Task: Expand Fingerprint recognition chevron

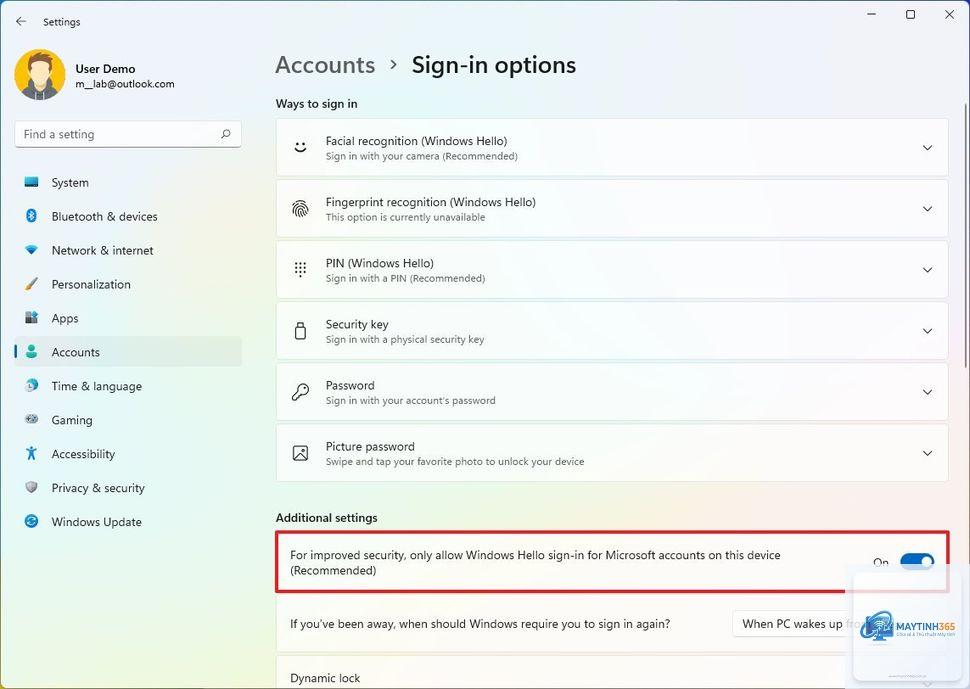Action: [927, 208]
